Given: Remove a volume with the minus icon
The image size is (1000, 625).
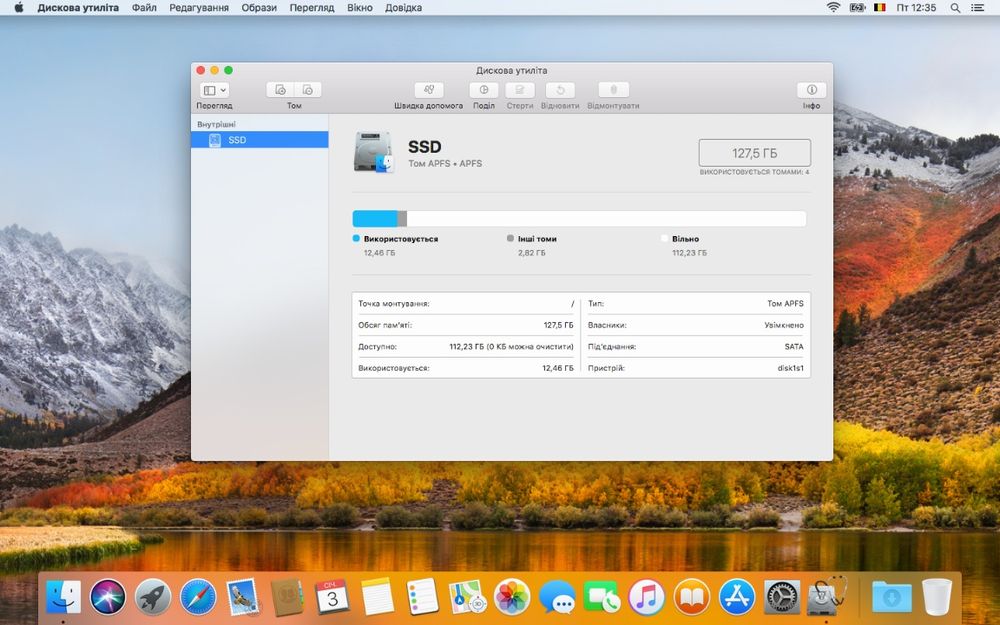Looking at the screenshot, I should [307, 90].
